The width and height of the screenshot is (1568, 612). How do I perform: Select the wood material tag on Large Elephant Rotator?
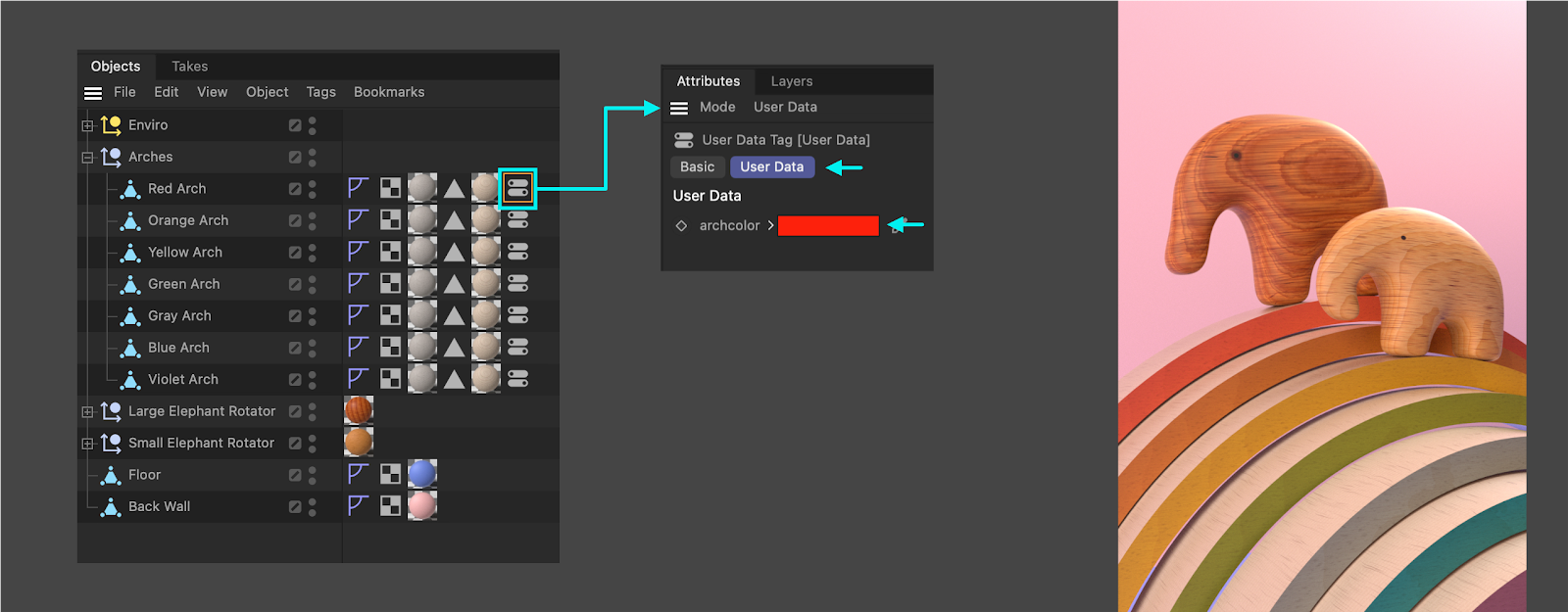click(359, 410)
